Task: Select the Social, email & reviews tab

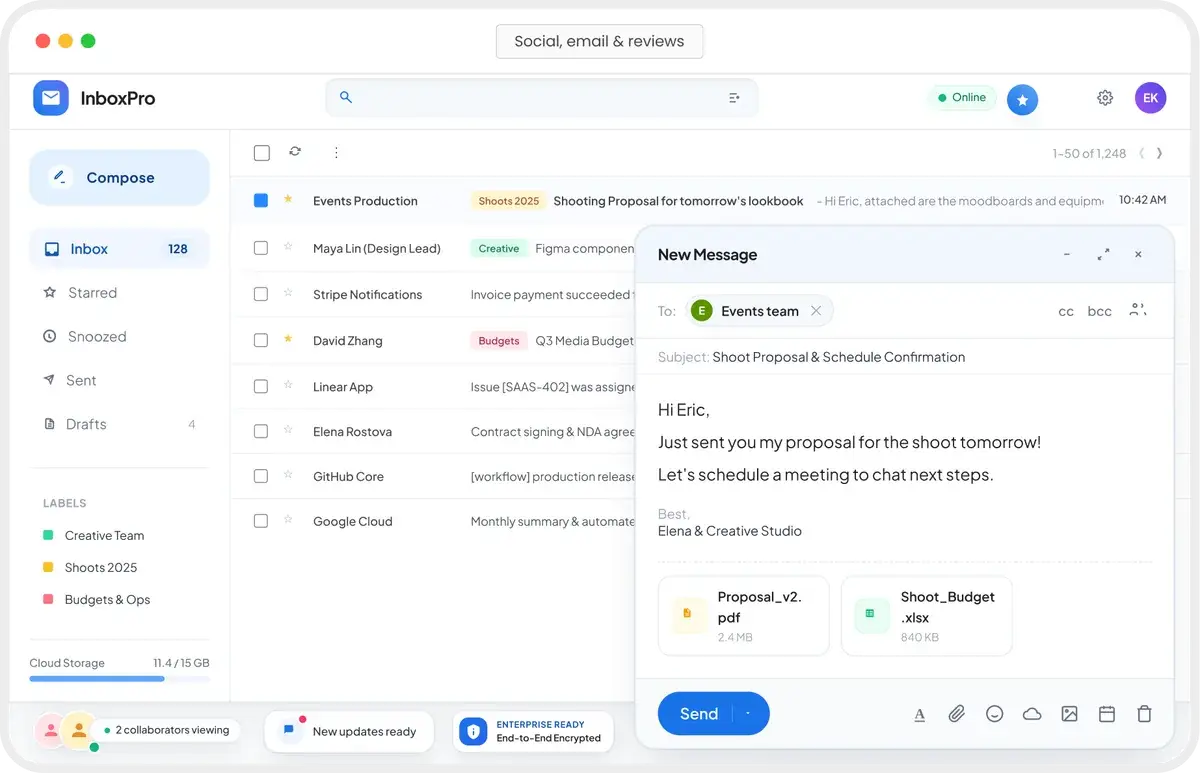Action: click(600, 42)
